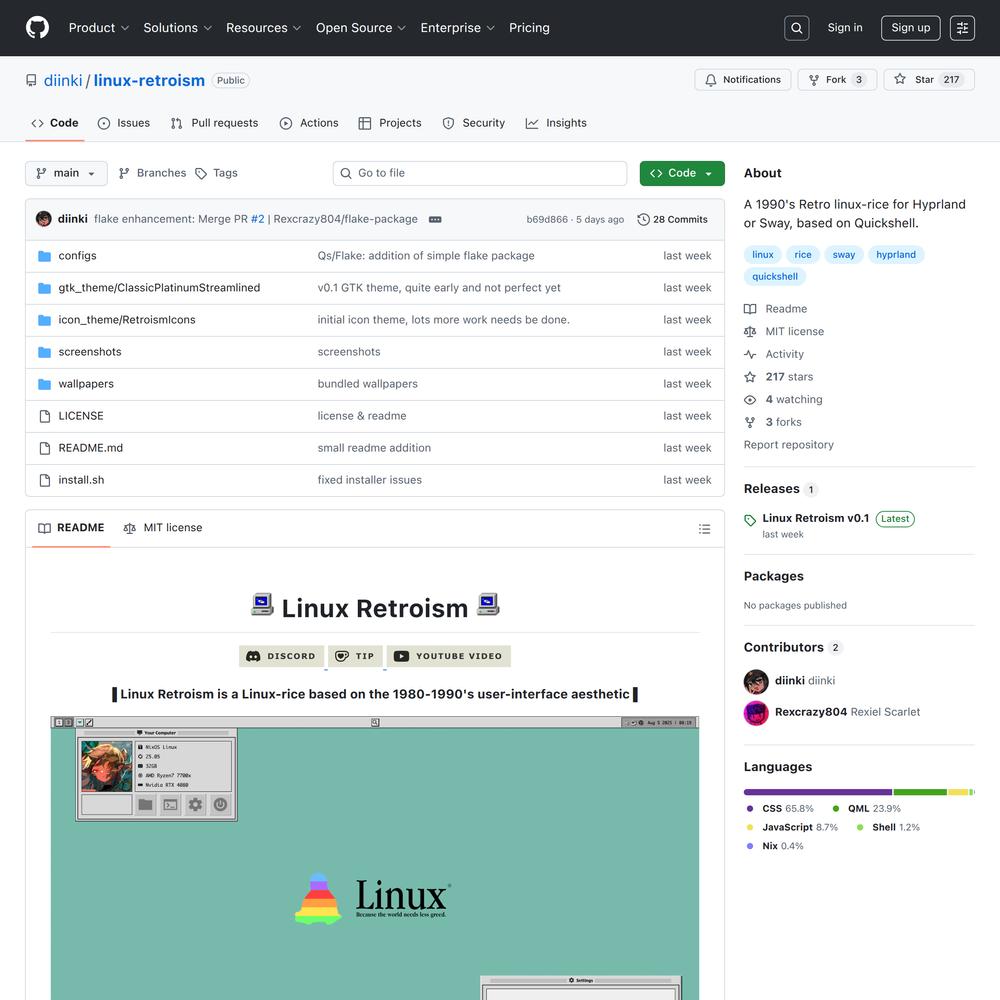Click the search magnifier icon in header

coord(797,28)
